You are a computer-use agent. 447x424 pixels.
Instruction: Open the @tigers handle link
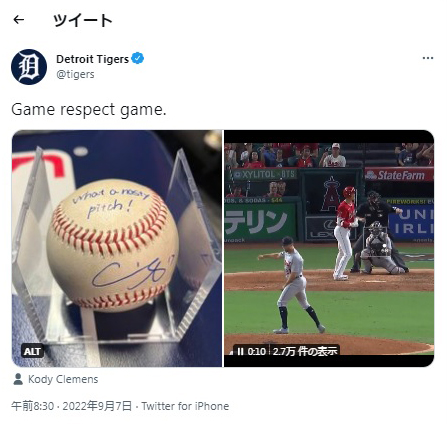click(75, 74)
